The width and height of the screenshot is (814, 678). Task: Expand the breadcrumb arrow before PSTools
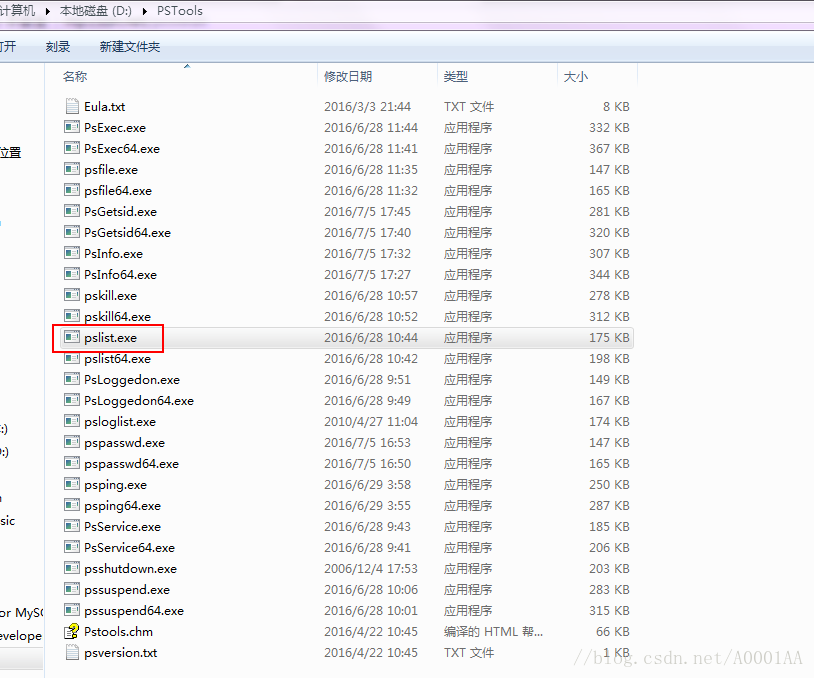tap(145, 11)
